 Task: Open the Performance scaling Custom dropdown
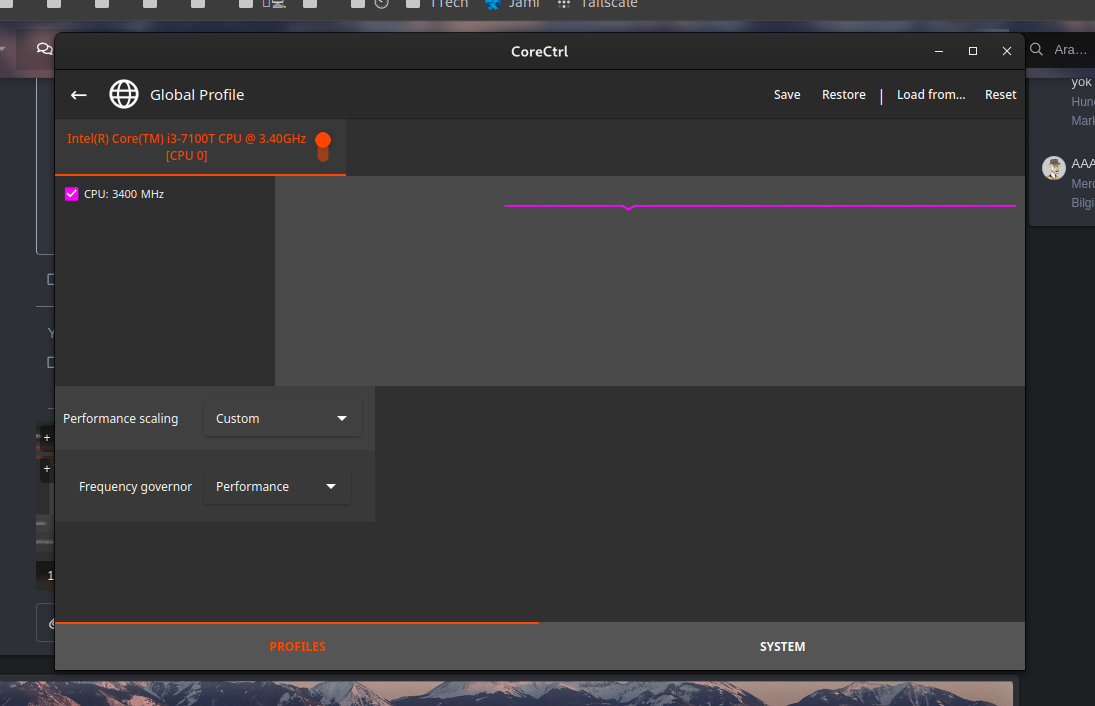click(x=282, y=418)
